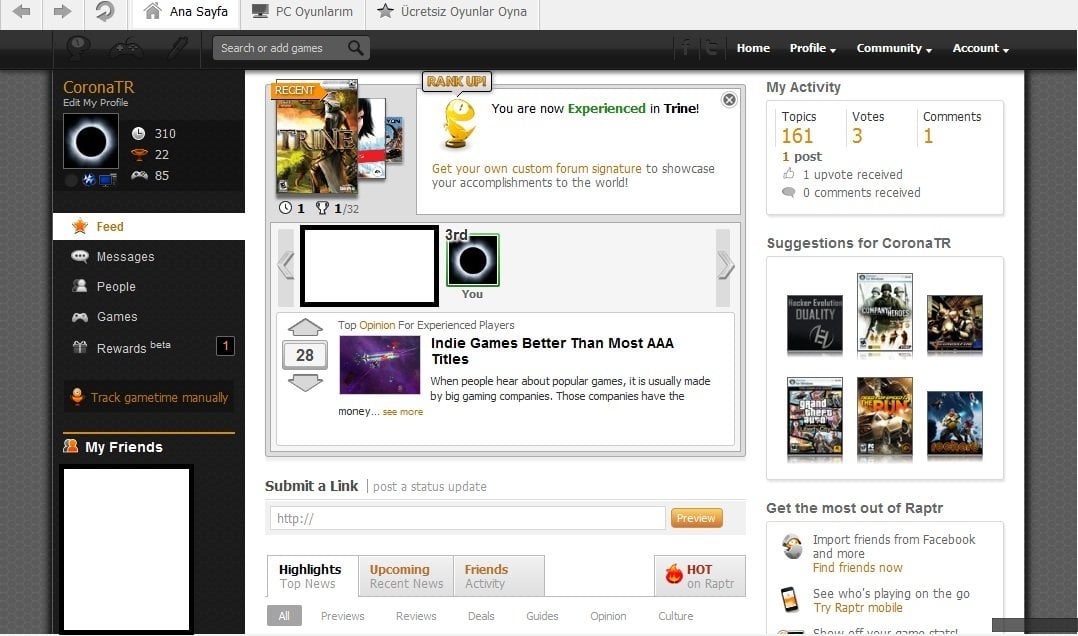Open Rewards beta in the sidebar

point(133,347)
